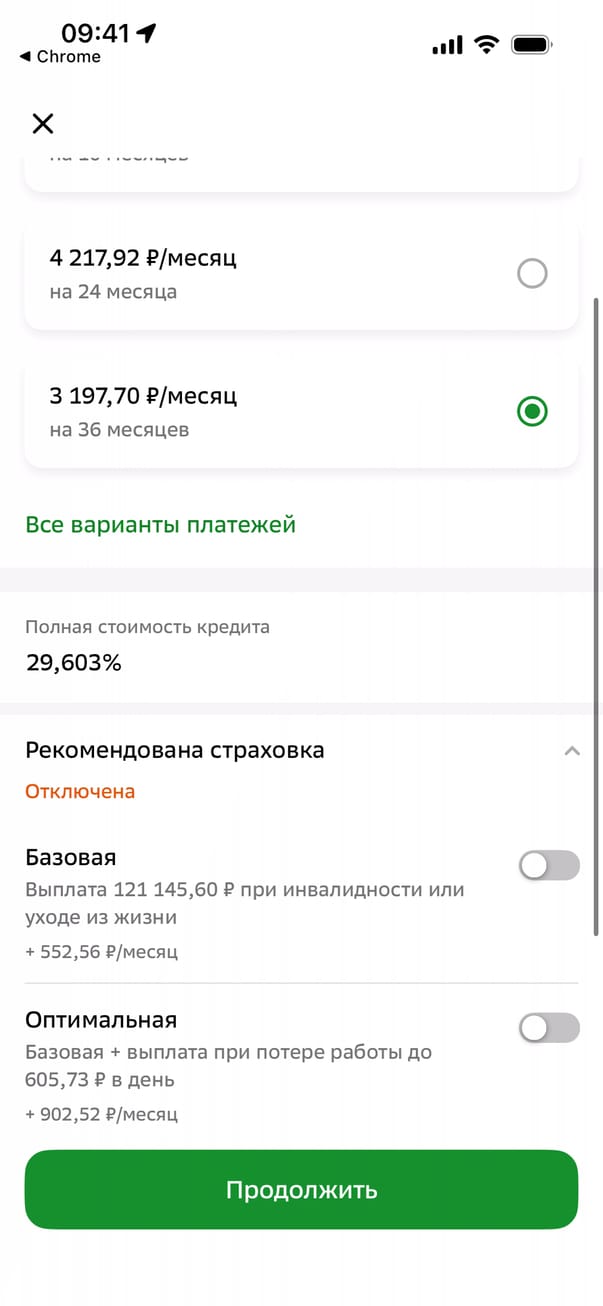Turn on the Оптимальная insurance switch
Viewport: 603px width, 1306px height.
tap(549, 1027)
